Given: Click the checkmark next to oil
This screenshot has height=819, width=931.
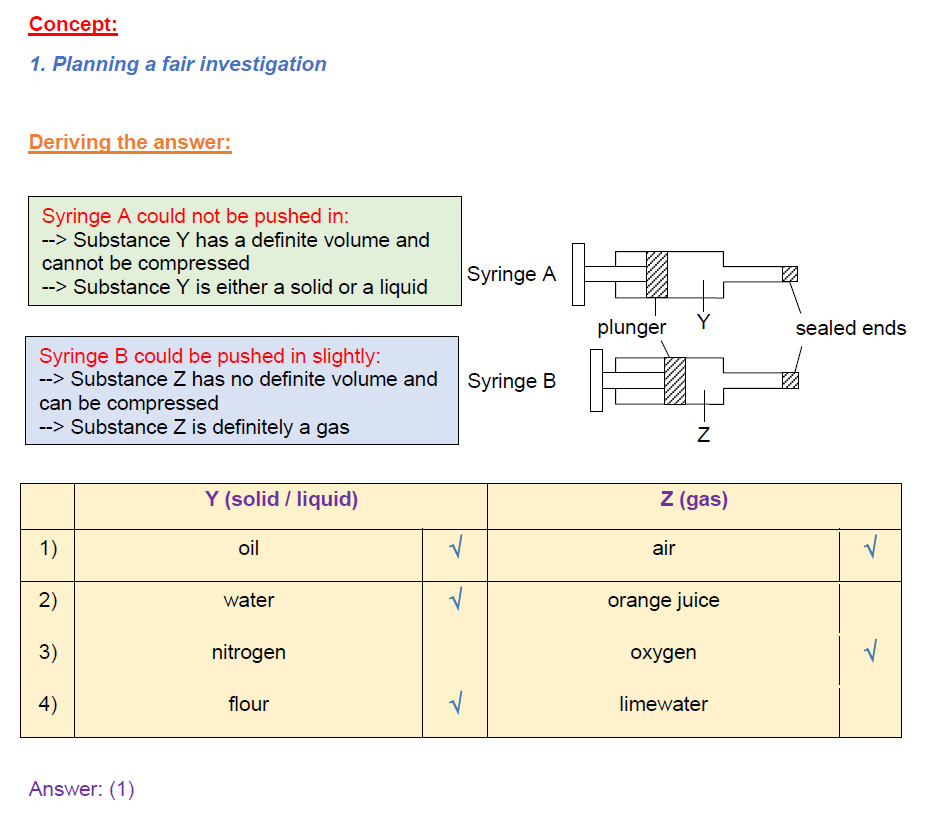Looking at the screenshot, I should [456, 547].
